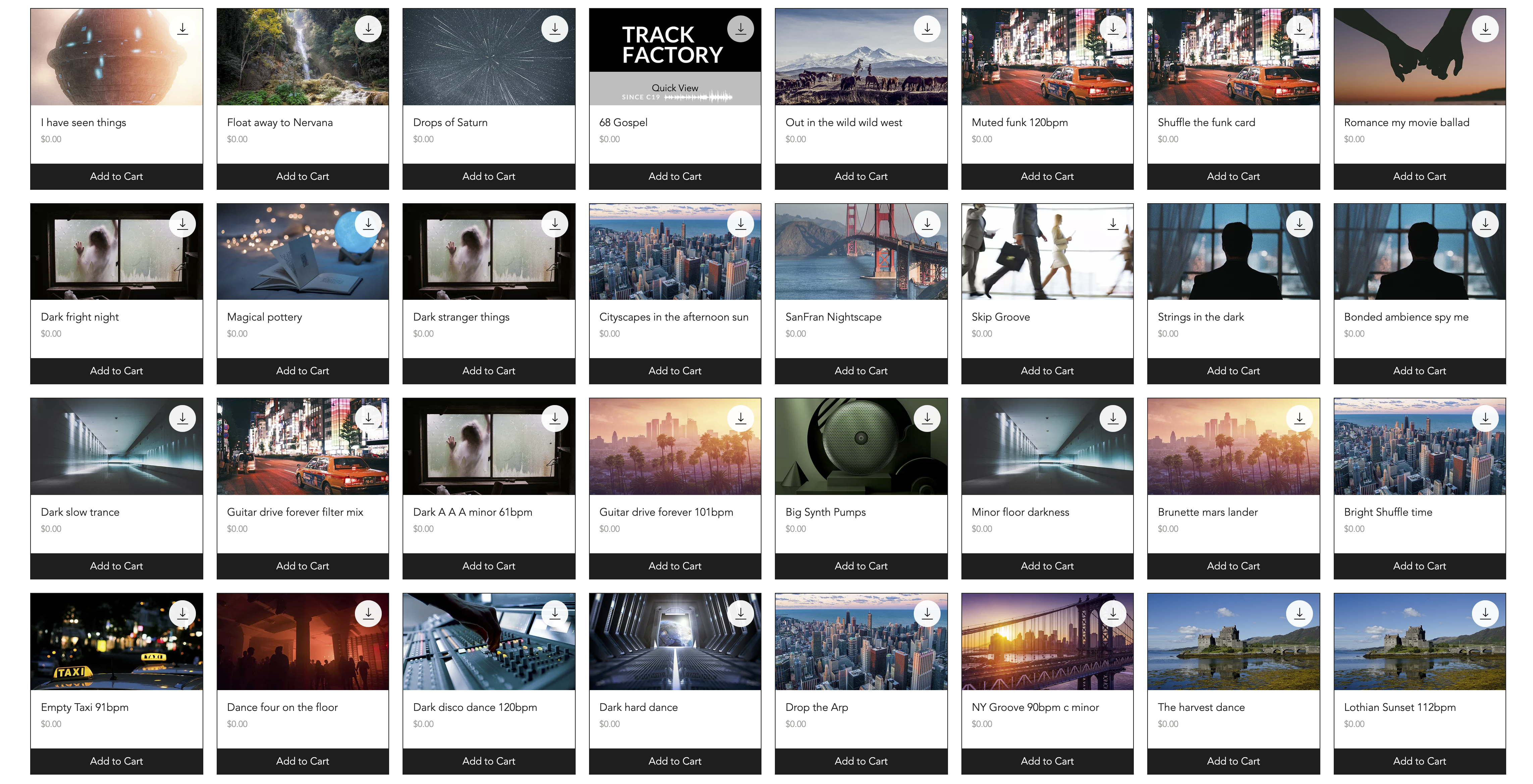
Task: Click download icon on SanFran Nightscape
Action: click(x=927, y=224)
